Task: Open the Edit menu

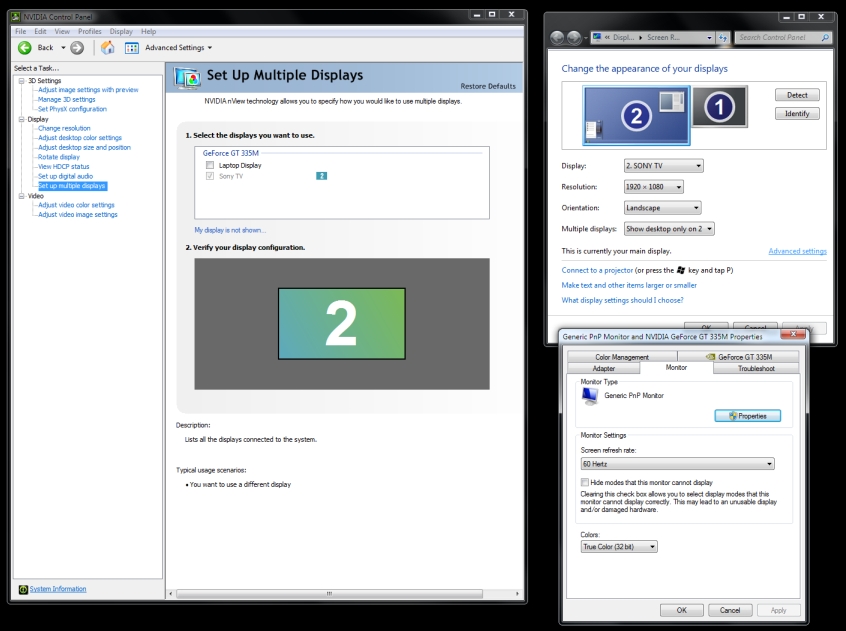Action: tap(40, 31)
